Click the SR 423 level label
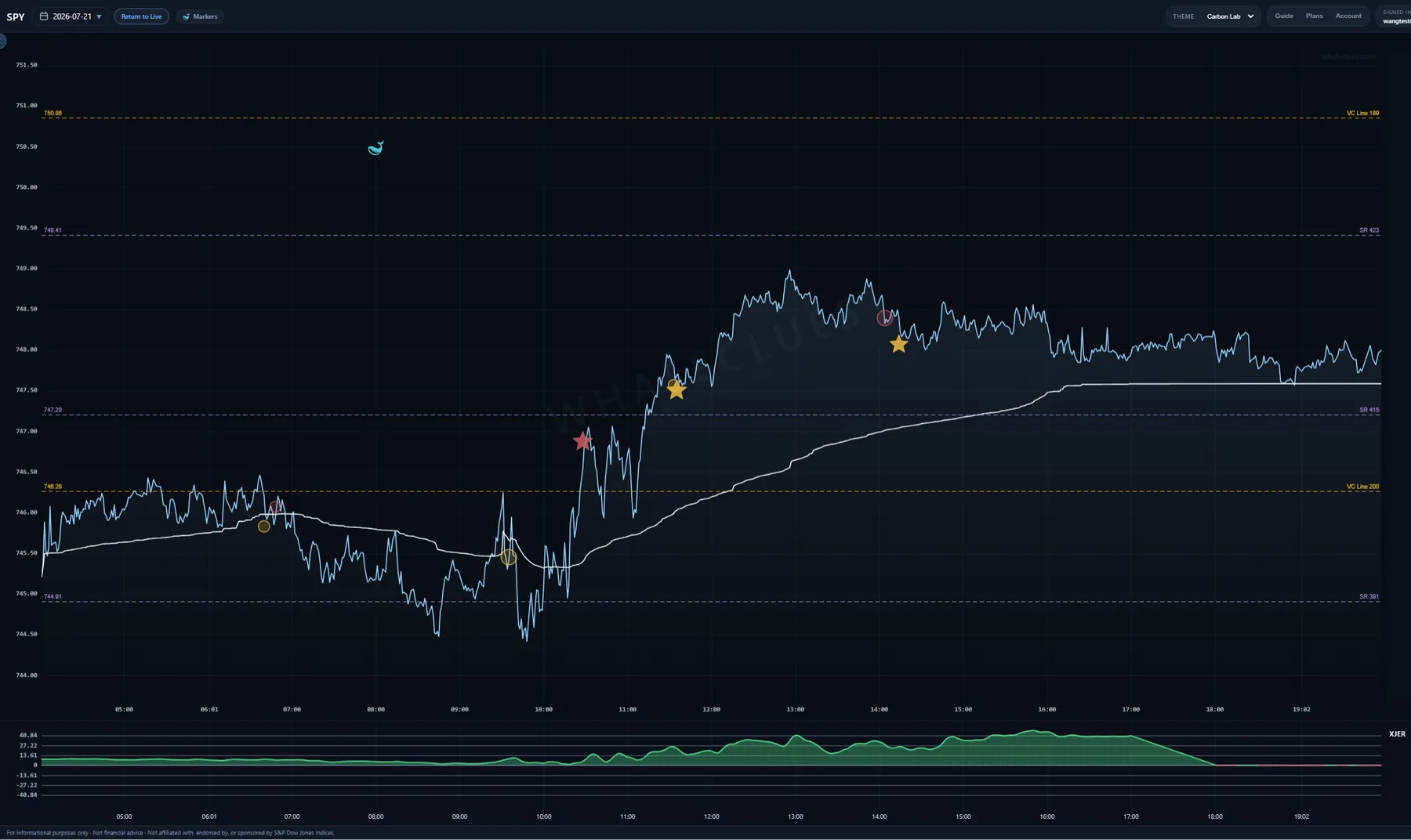Image resolution: width=1411 pixels, height=840 pixels. click(x=1369, y=230)
